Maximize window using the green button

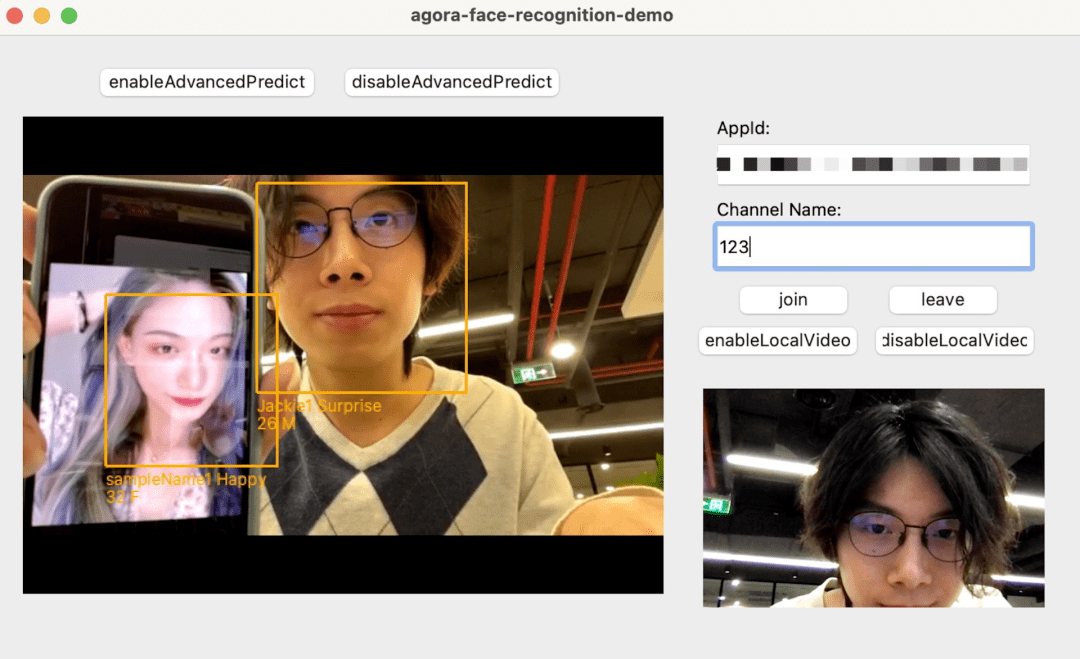coord(69,15)
